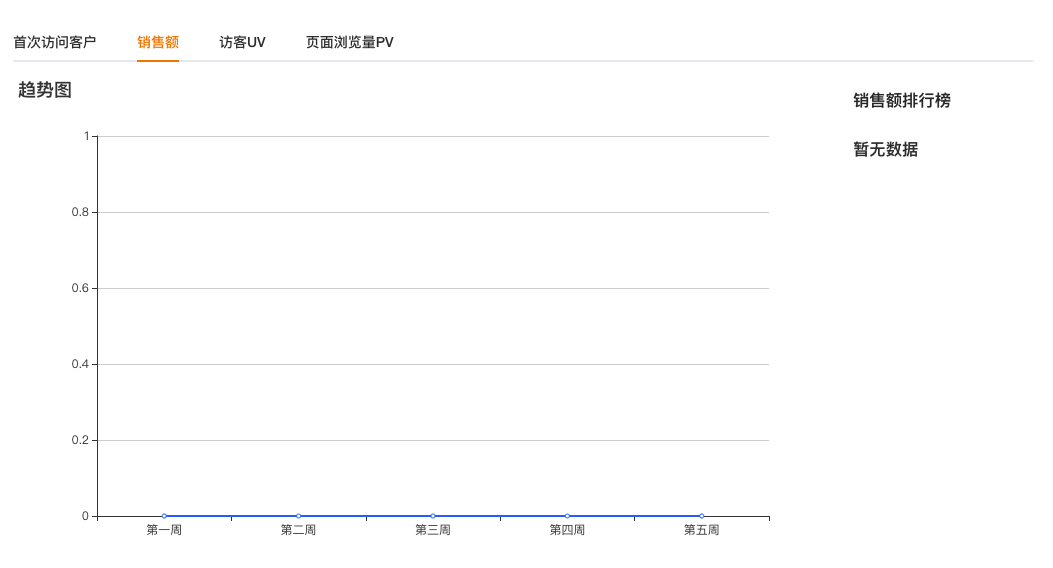The height and width of the screenshot is (568, 1053).
Task: Click the 趋势图 chart heading
Action: [x=45, y=90]
